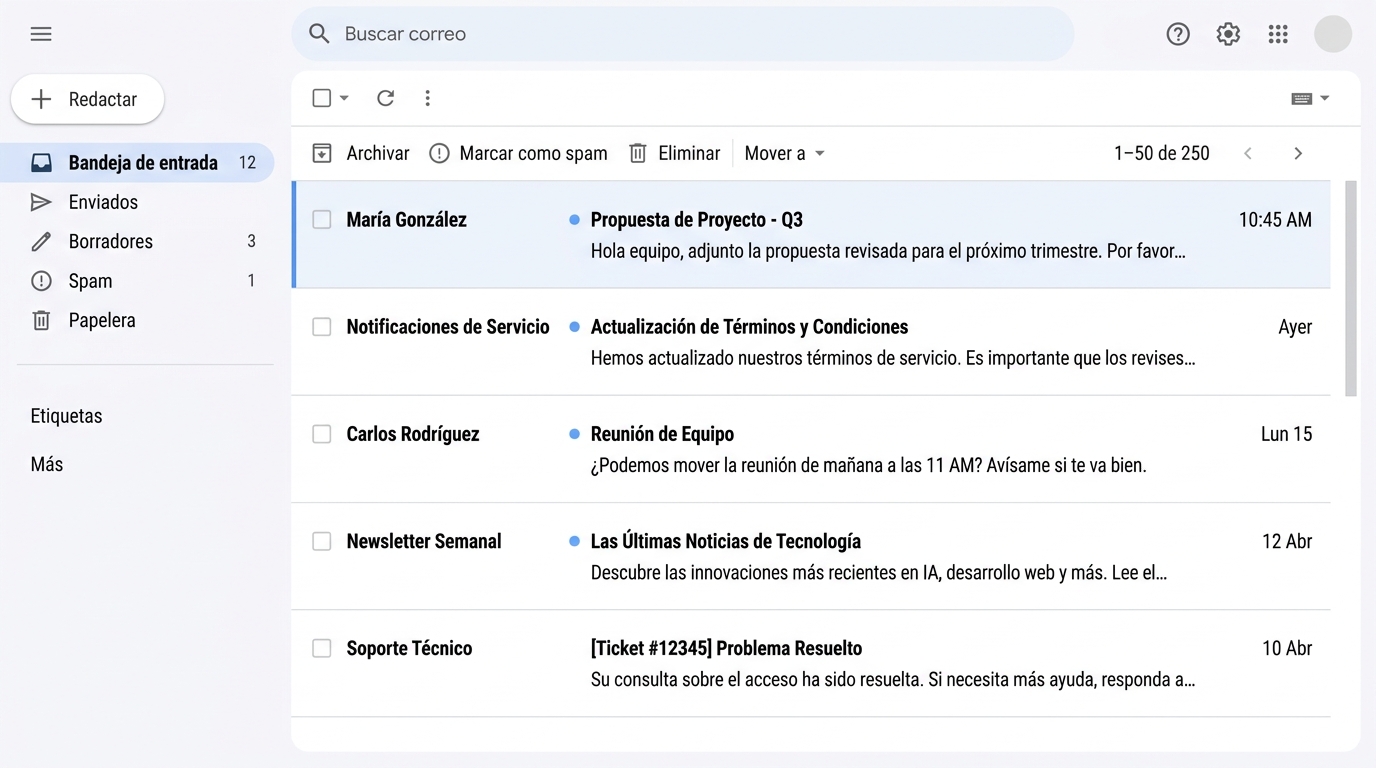The image size is (1376, 768).
Task: Click sender name Carlos Rodríguez
Action: (x=413, y=434)
